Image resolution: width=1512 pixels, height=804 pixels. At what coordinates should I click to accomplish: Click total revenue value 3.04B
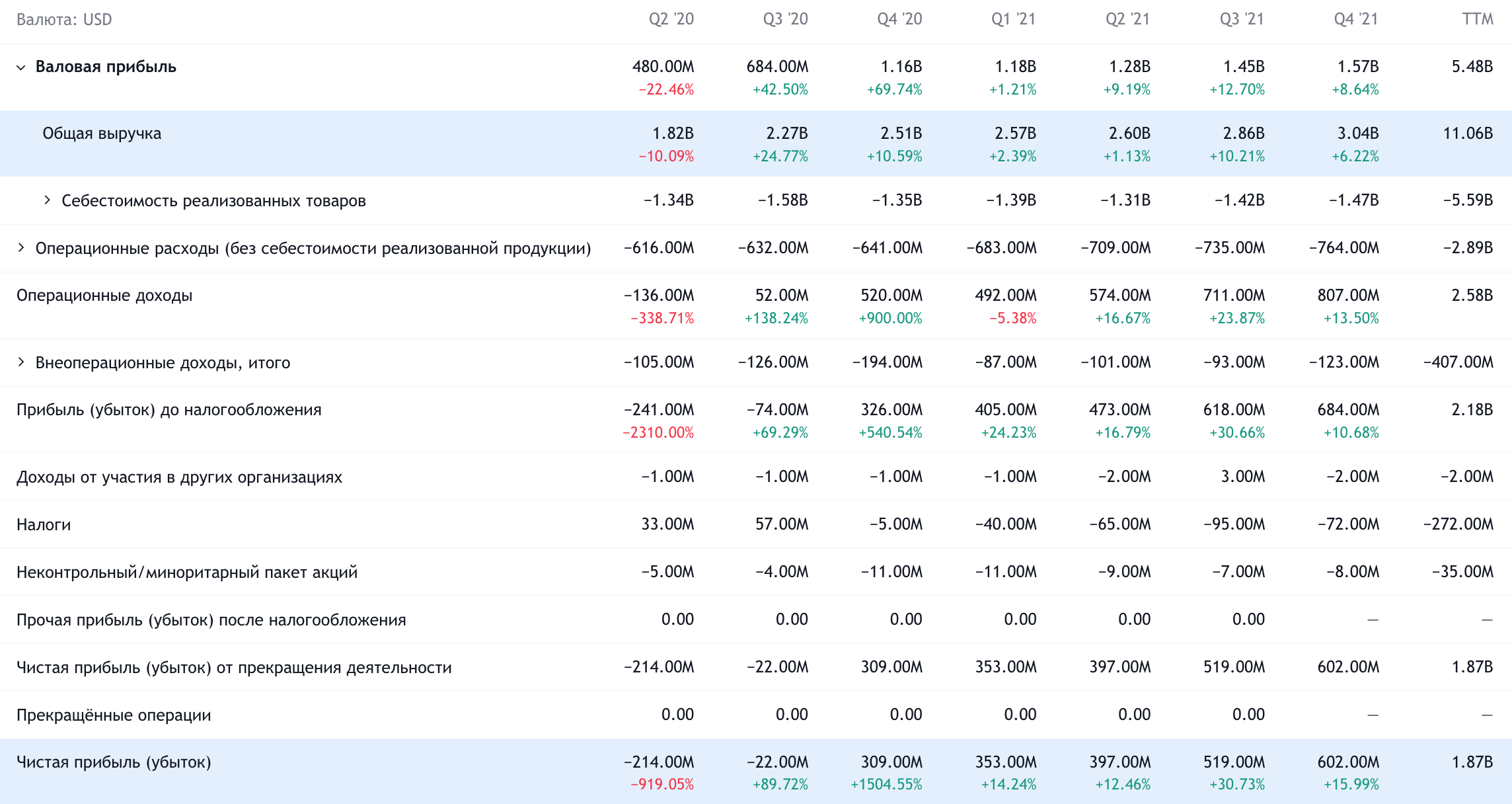coord(1358,134)
